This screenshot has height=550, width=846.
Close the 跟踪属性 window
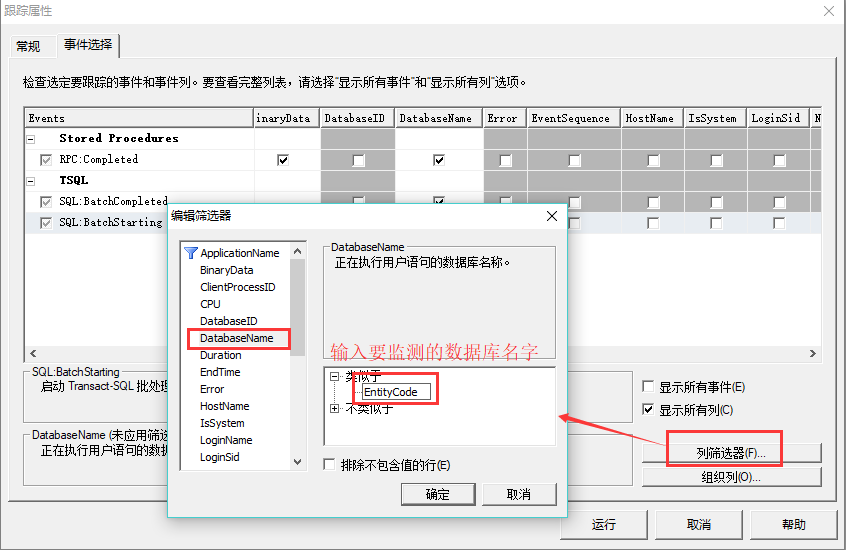point(829,11)
